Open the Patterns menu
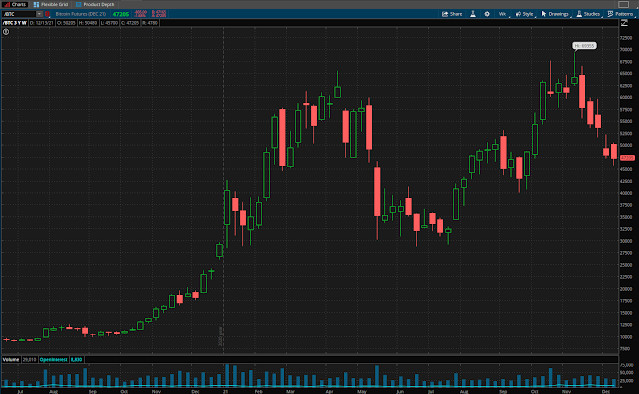The width and height of the screenshot is (639, 394). 621,14
